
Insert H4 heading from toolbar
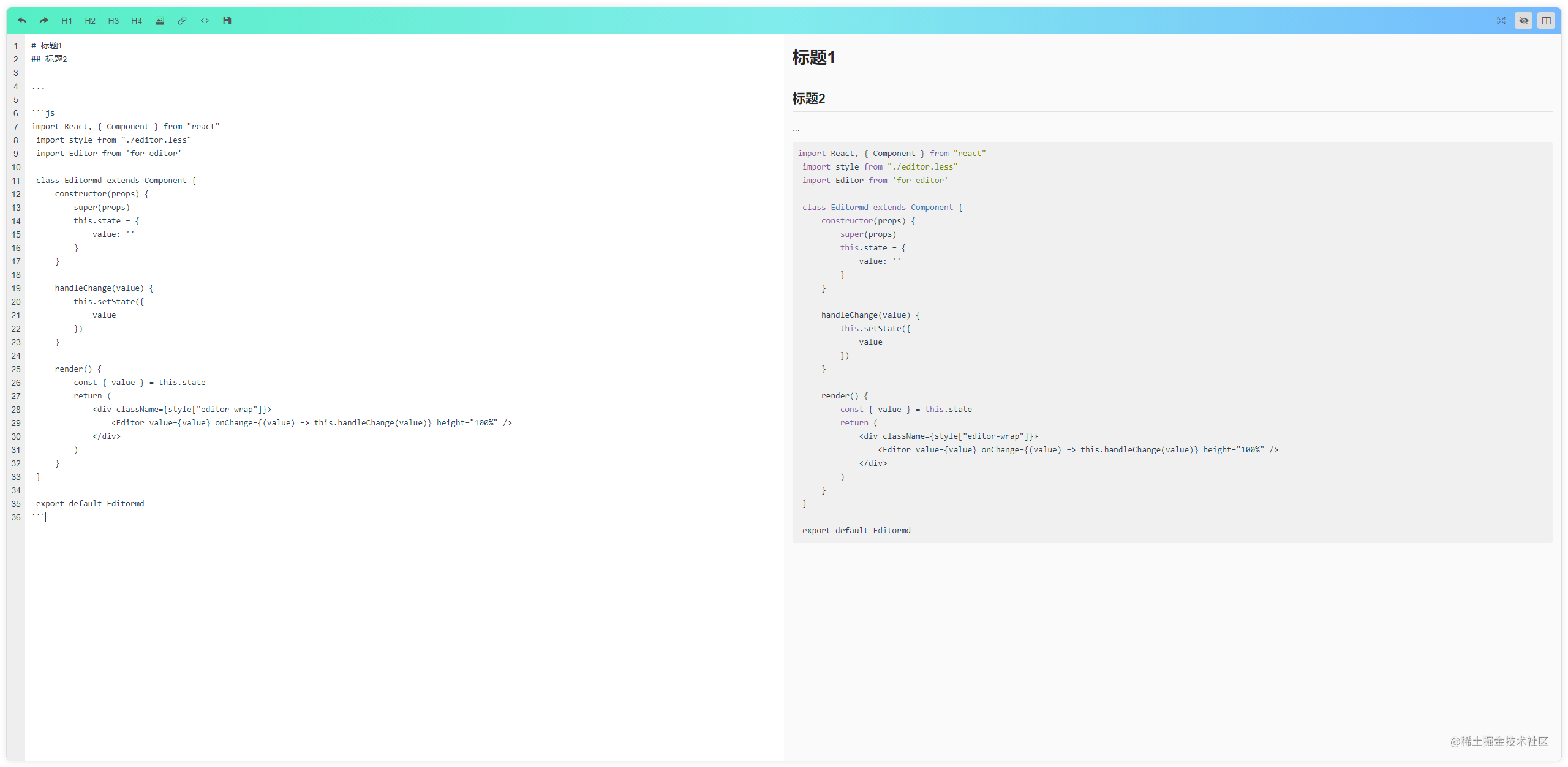coord(137,21)
